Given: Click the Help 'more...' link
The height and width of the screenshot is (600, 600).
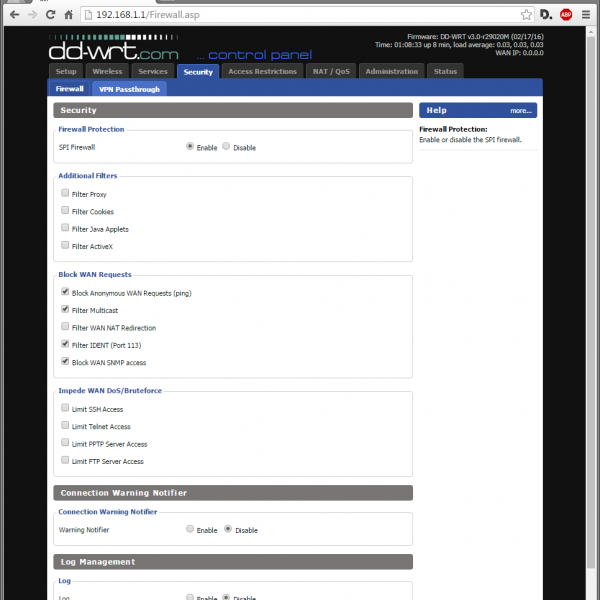Looking at the screenshot, I should tap(520, 111).
